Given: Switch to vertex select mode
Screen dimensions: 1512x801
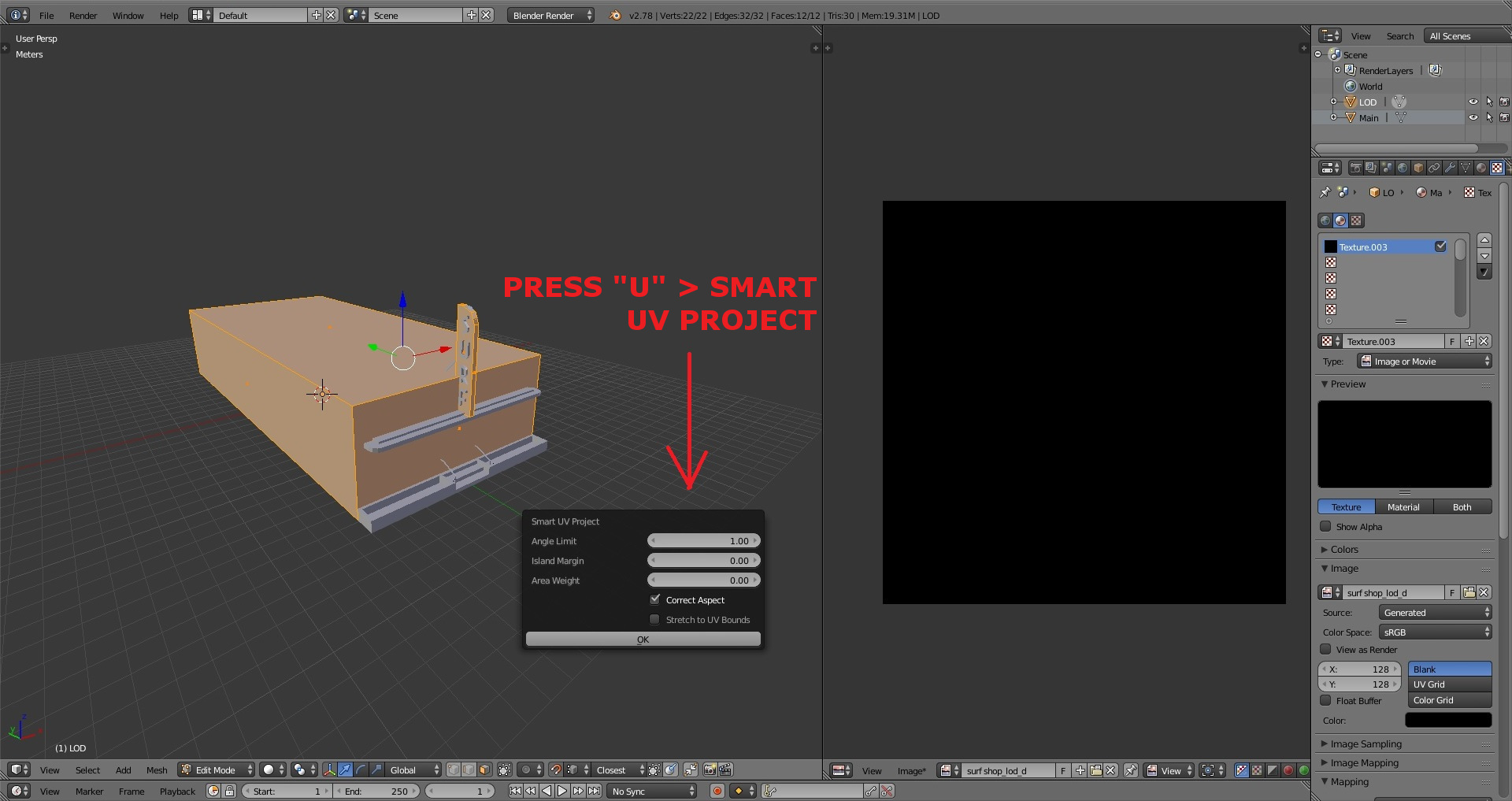Looking at the screenshot, I should [x=454, y=769].
